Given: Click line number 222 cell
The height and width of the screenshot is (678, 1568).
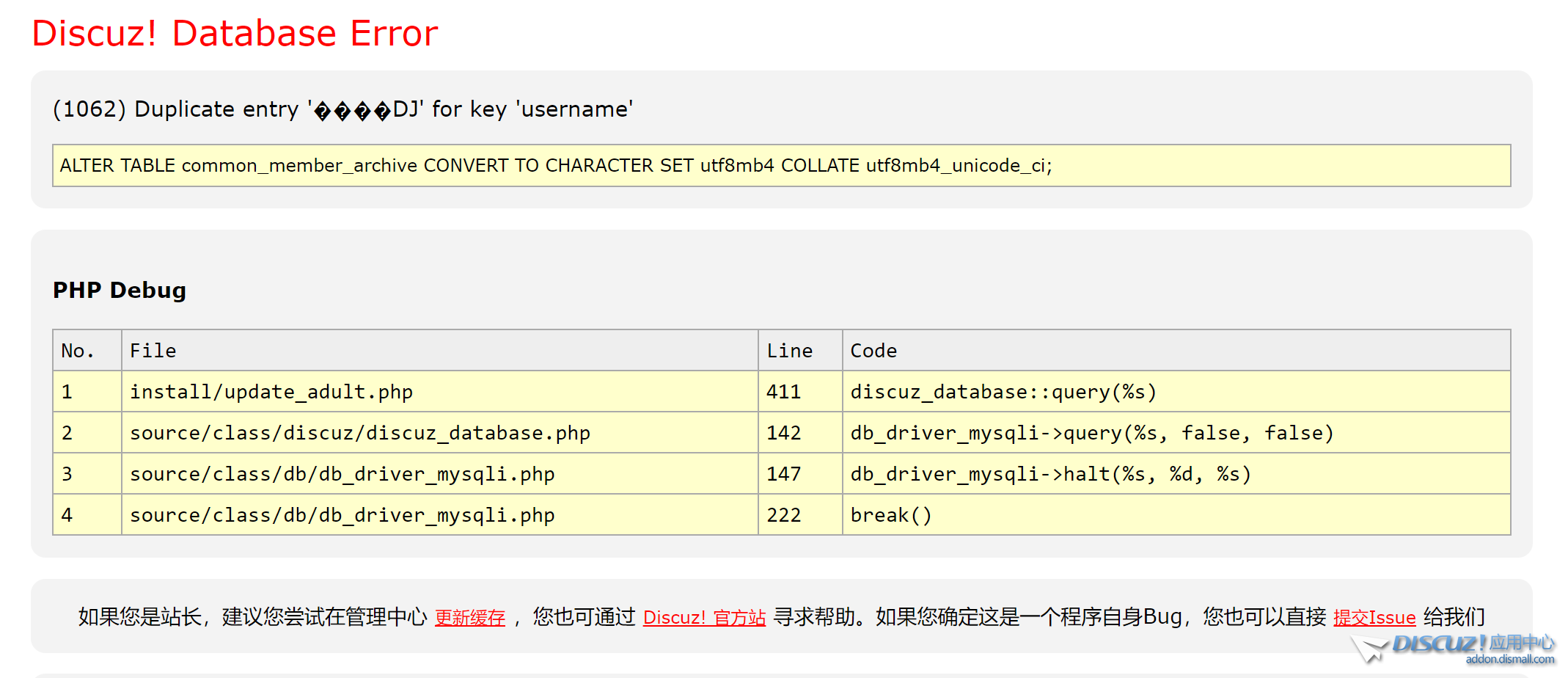Looking at the screenshot, I should click(783, 515).
